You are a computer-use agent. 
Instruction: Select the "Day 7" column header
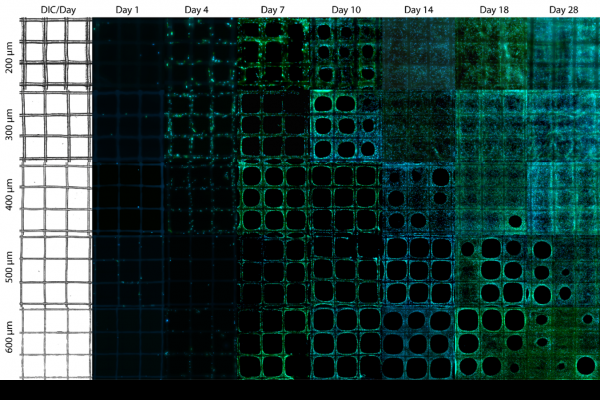point(273,9)
